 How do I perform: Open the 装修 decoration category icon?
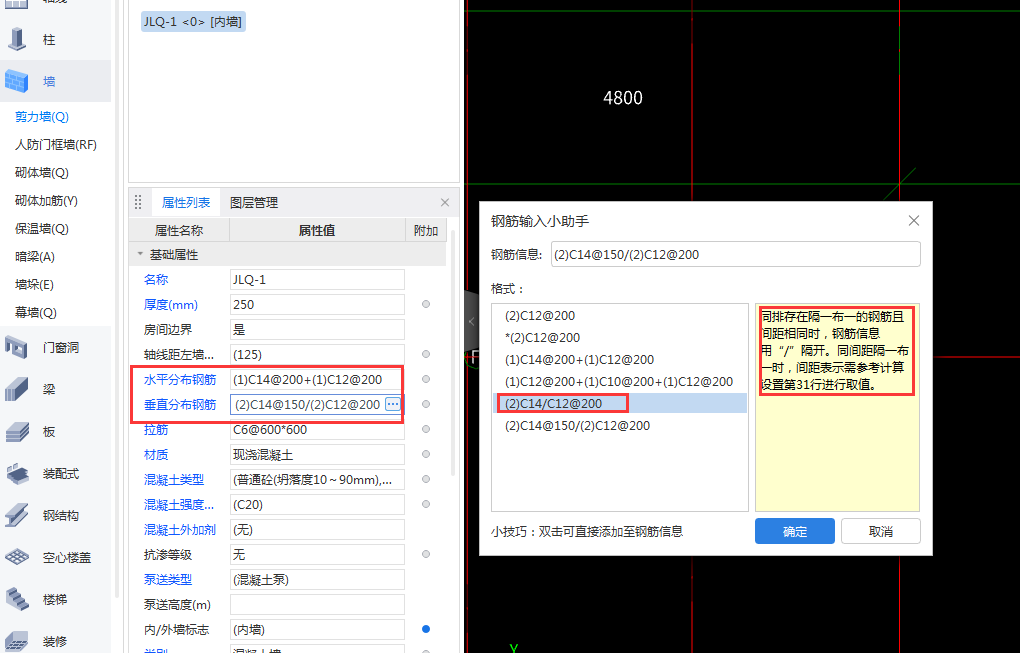17,641
